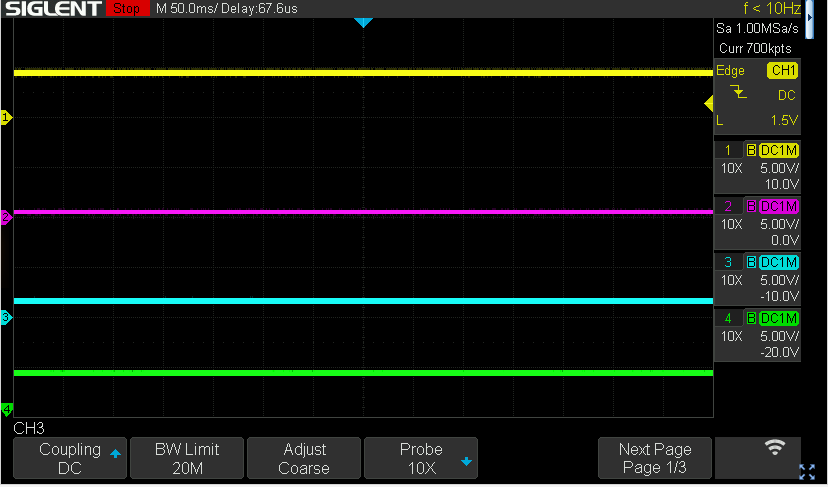Open the Coupling DC menu
This screenshot has height=487, width=828.
point(70,458)
